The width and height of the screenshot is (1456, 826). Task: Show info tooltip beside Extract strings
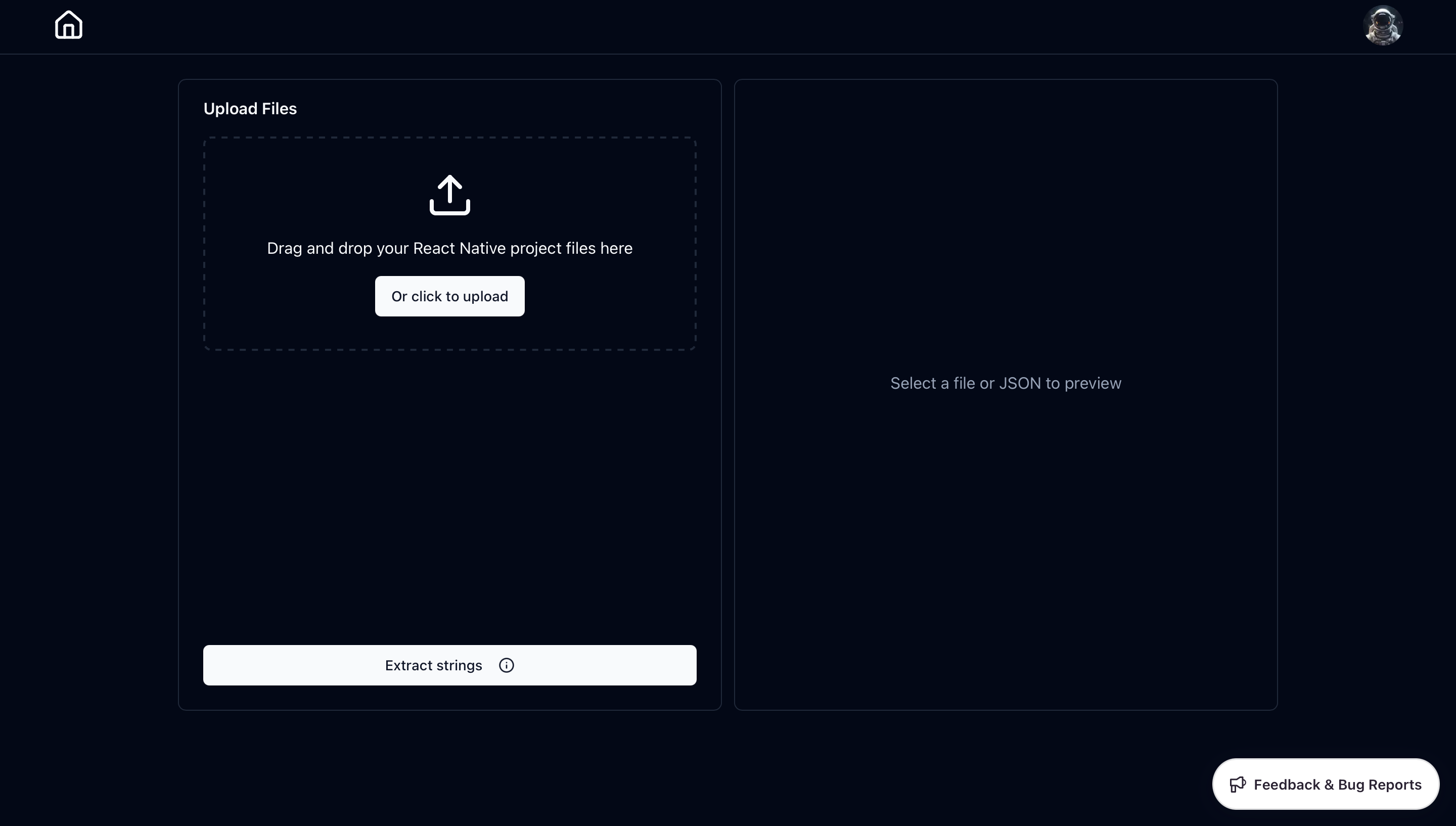point(506,665)
